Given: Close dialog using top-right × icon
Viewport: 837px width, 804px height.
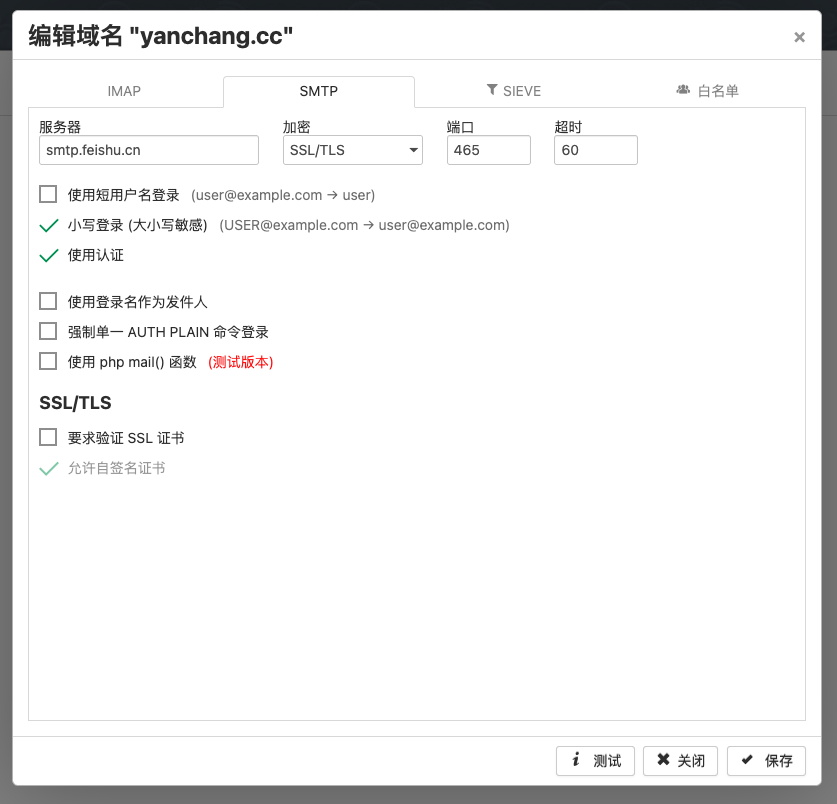Looking at the screenshot, I should [799, 38].
